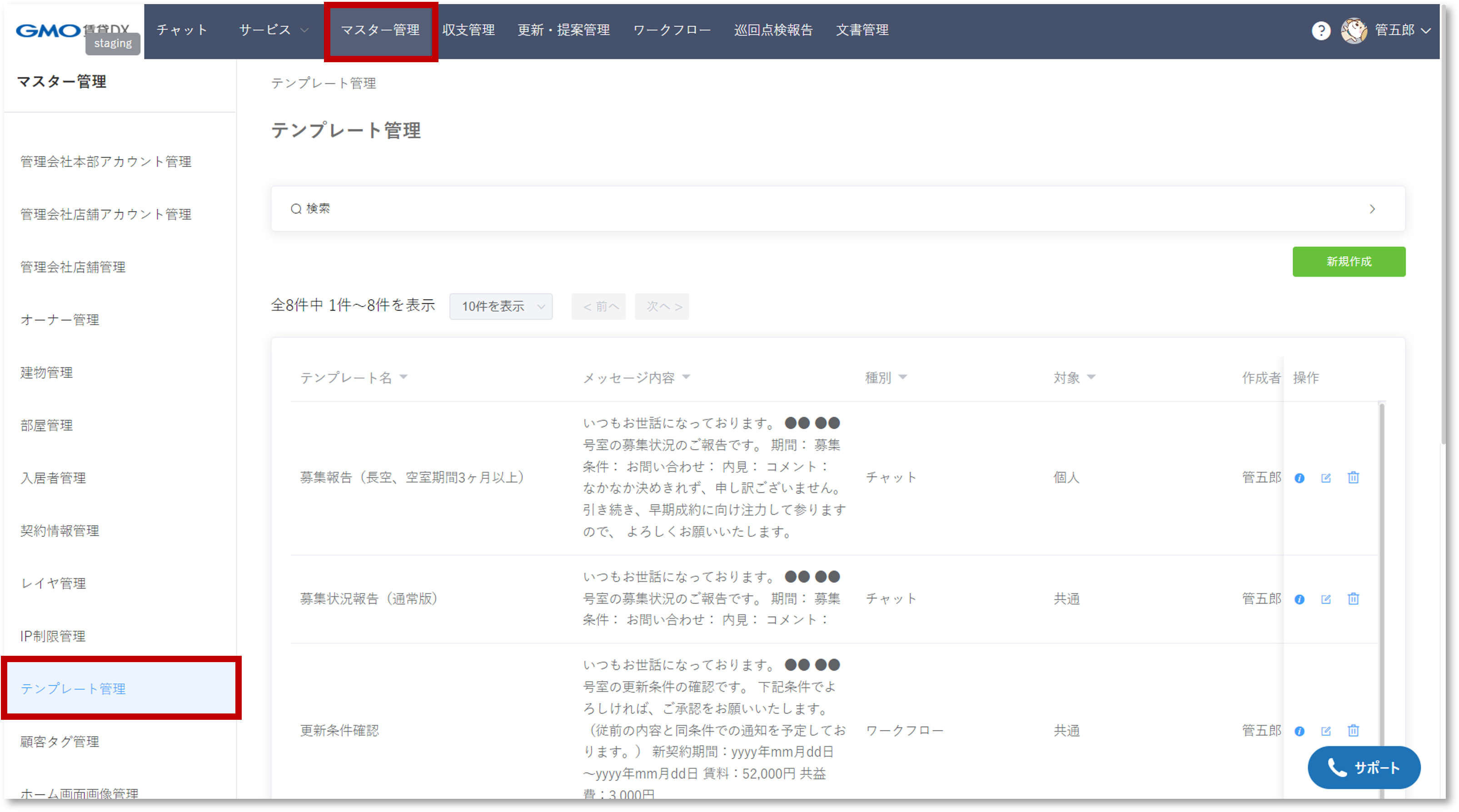Edit the 募集報告（長空、空室期間3ヶ月以上） template
Image resolution: width=1459 pixels, height=812 pixels.
coord(1326,478)
